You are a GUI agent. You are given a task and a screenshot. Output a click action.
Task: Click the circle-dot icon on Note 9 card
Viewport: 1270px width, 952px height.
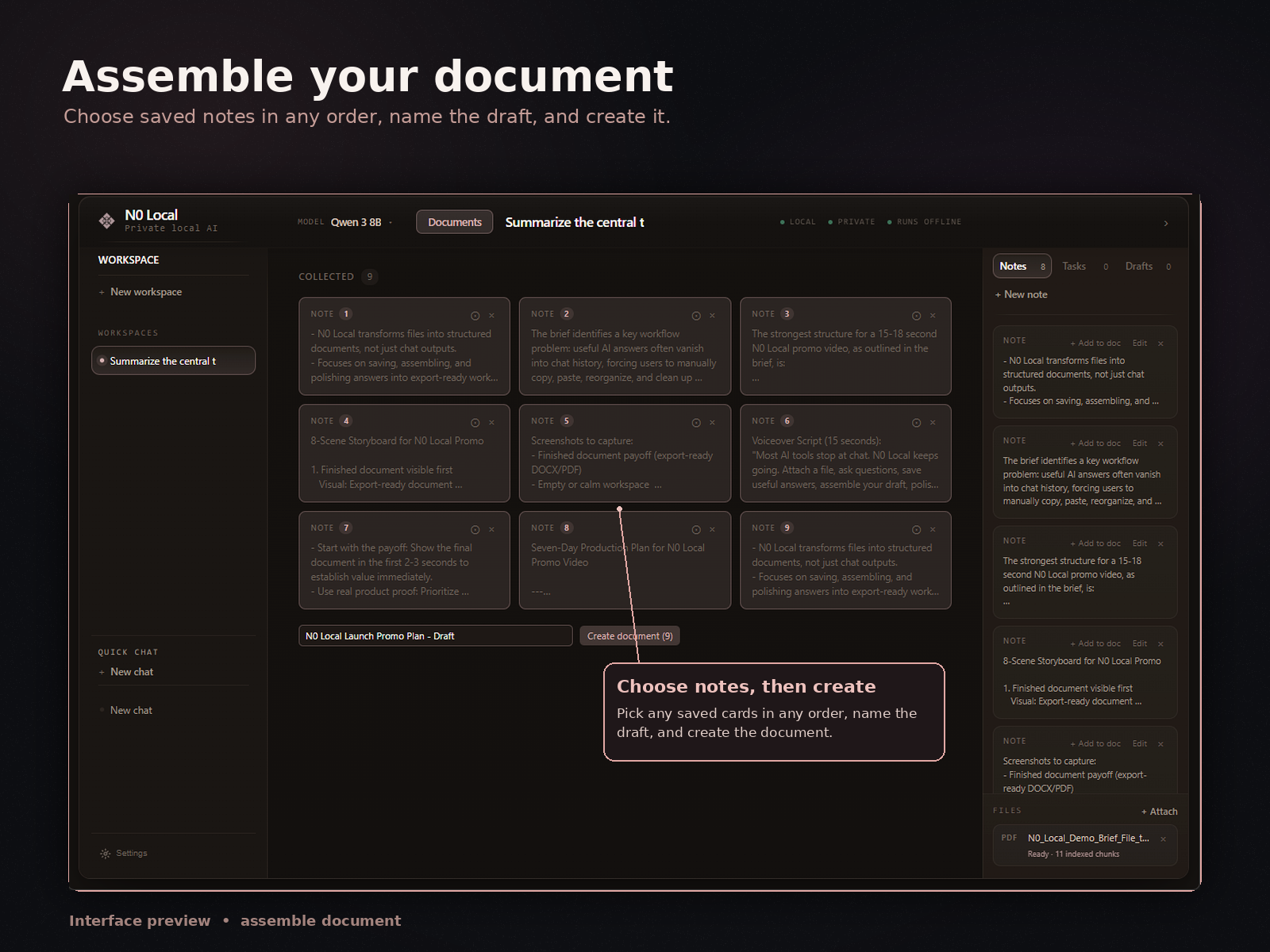click(916, 530)
